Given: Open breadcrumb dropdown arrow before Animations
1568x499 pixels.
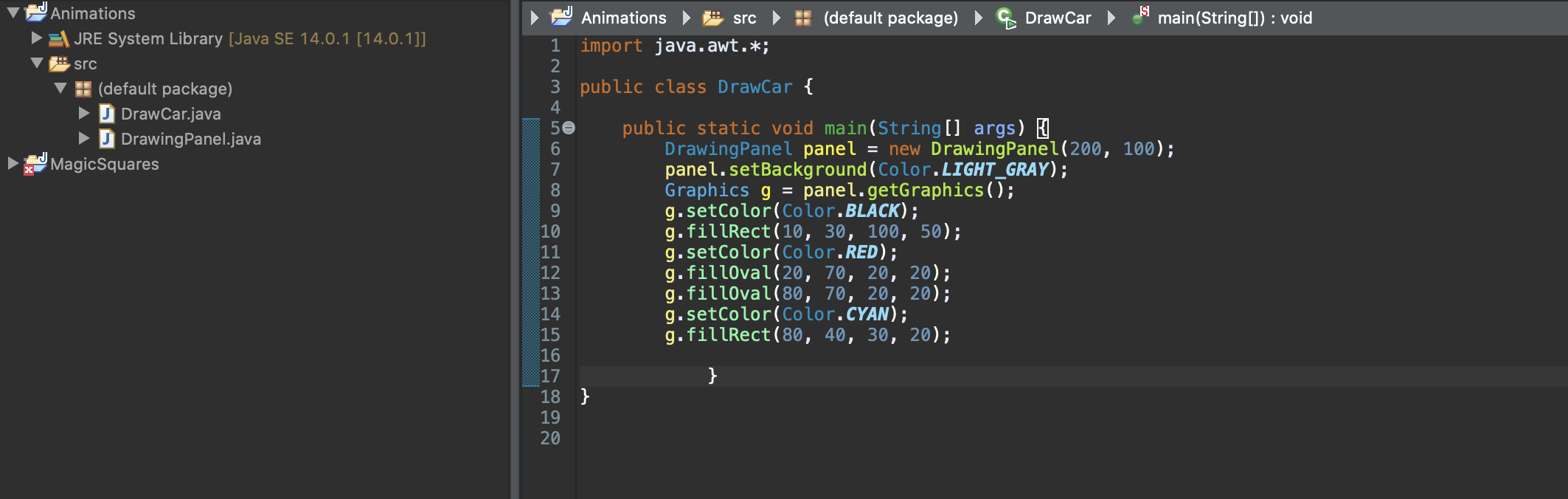Looking at the screenshot, I should (x=535, y=18).
